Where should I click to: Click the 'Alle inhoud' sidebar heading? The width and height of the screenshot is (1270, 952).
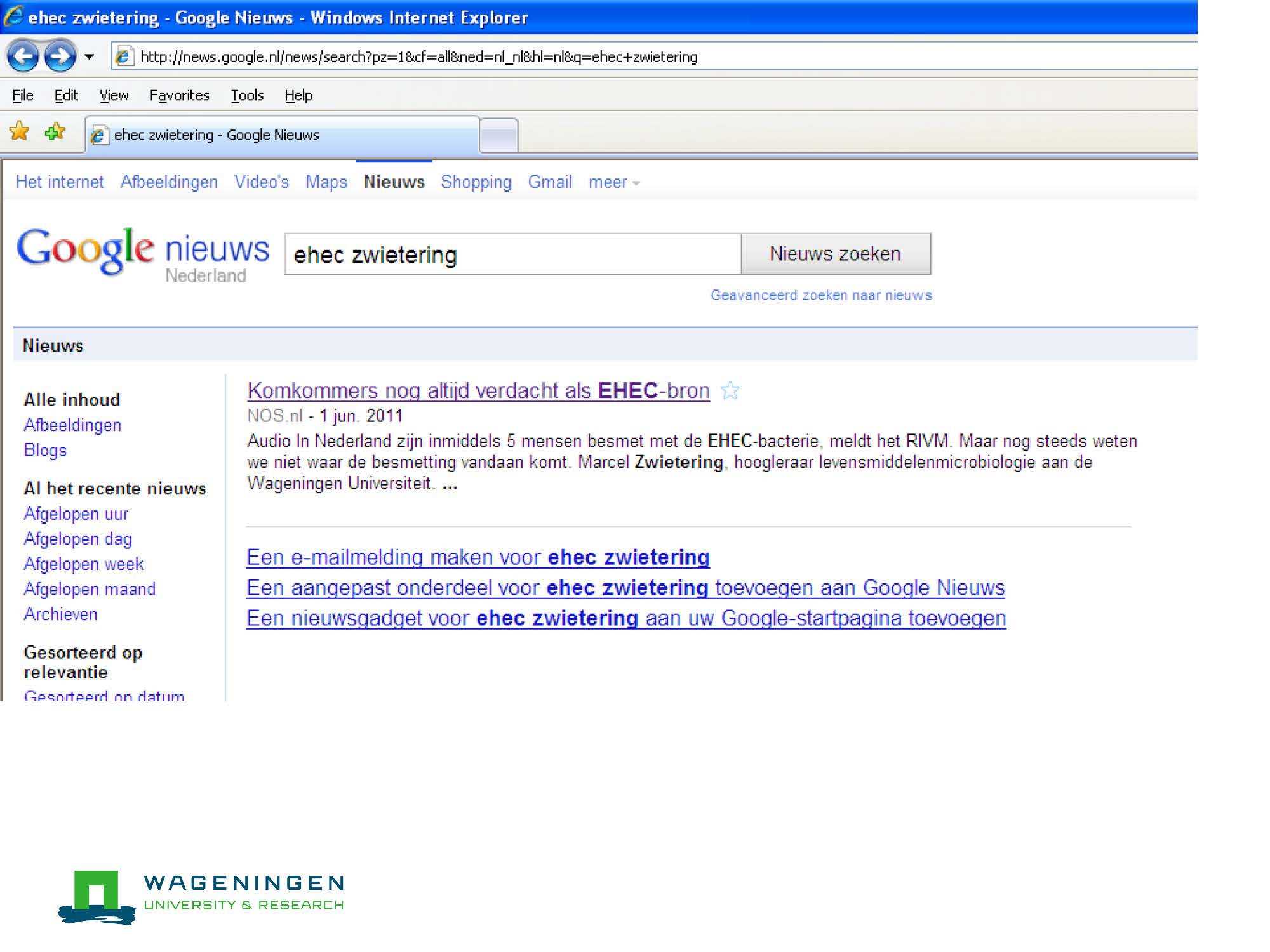tap(72, 400)
